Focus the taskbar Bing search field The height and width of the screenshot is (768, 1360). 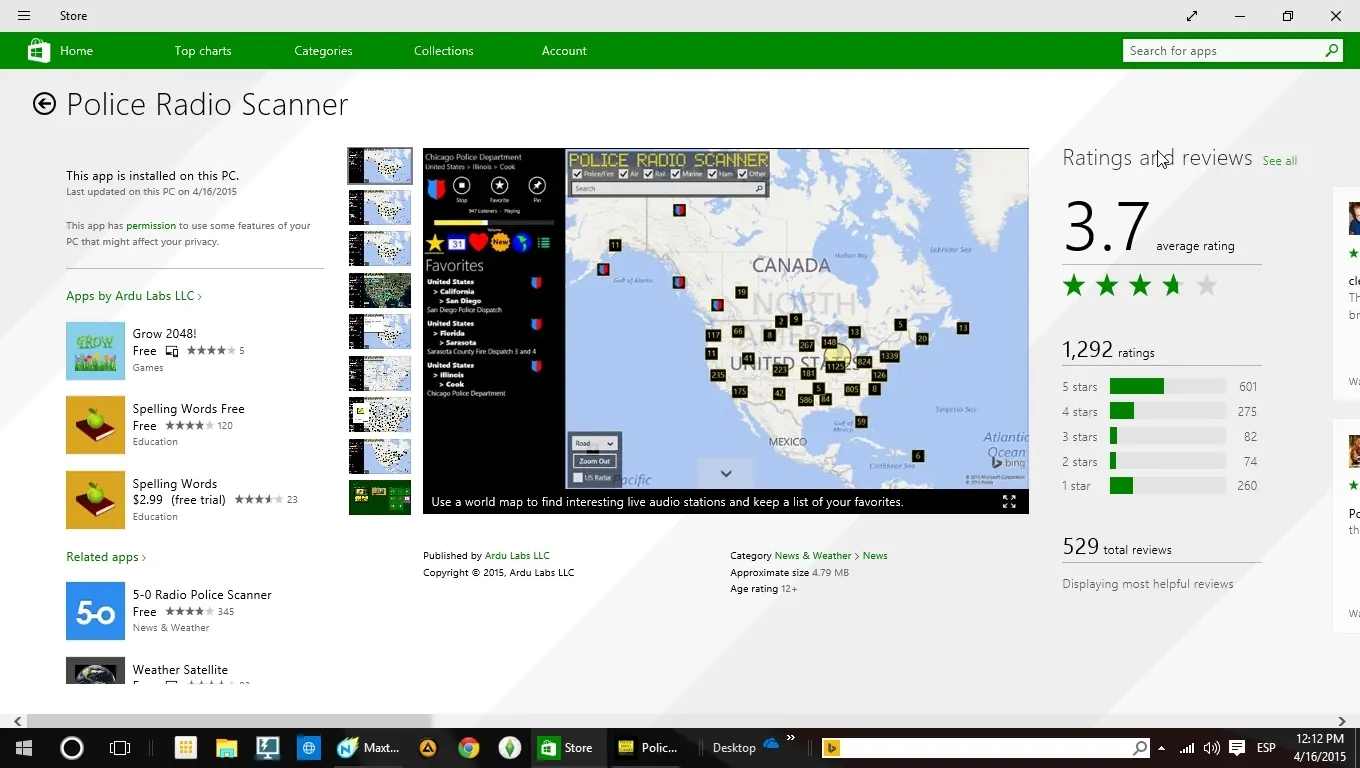(x=985, y=748)
